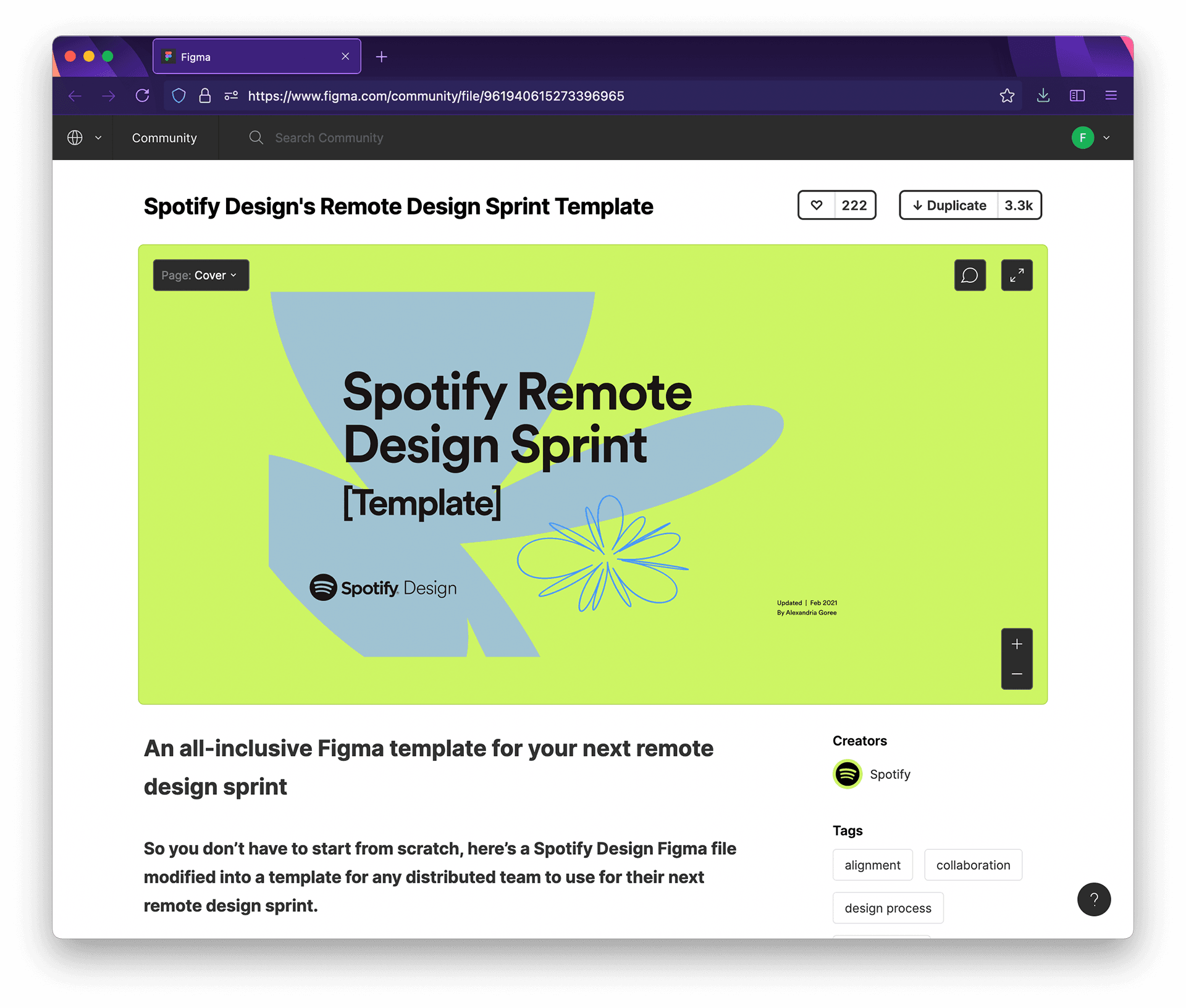The width and height of the screenshot is (1186, 1008).
Task: Open the browser downloads panel
Action: click(x=1043, y=96)
